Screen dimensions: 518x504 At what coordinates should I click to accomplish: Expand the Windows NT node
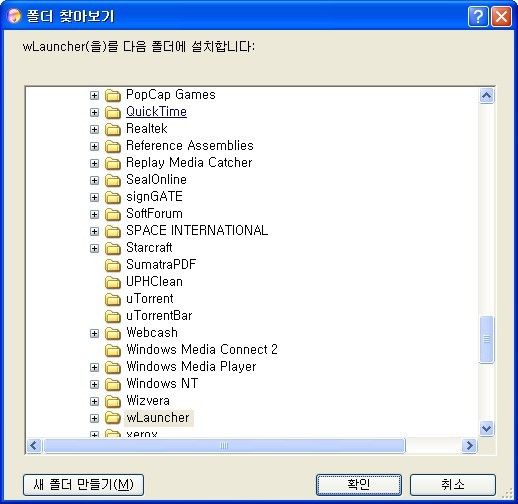[94, 385]
